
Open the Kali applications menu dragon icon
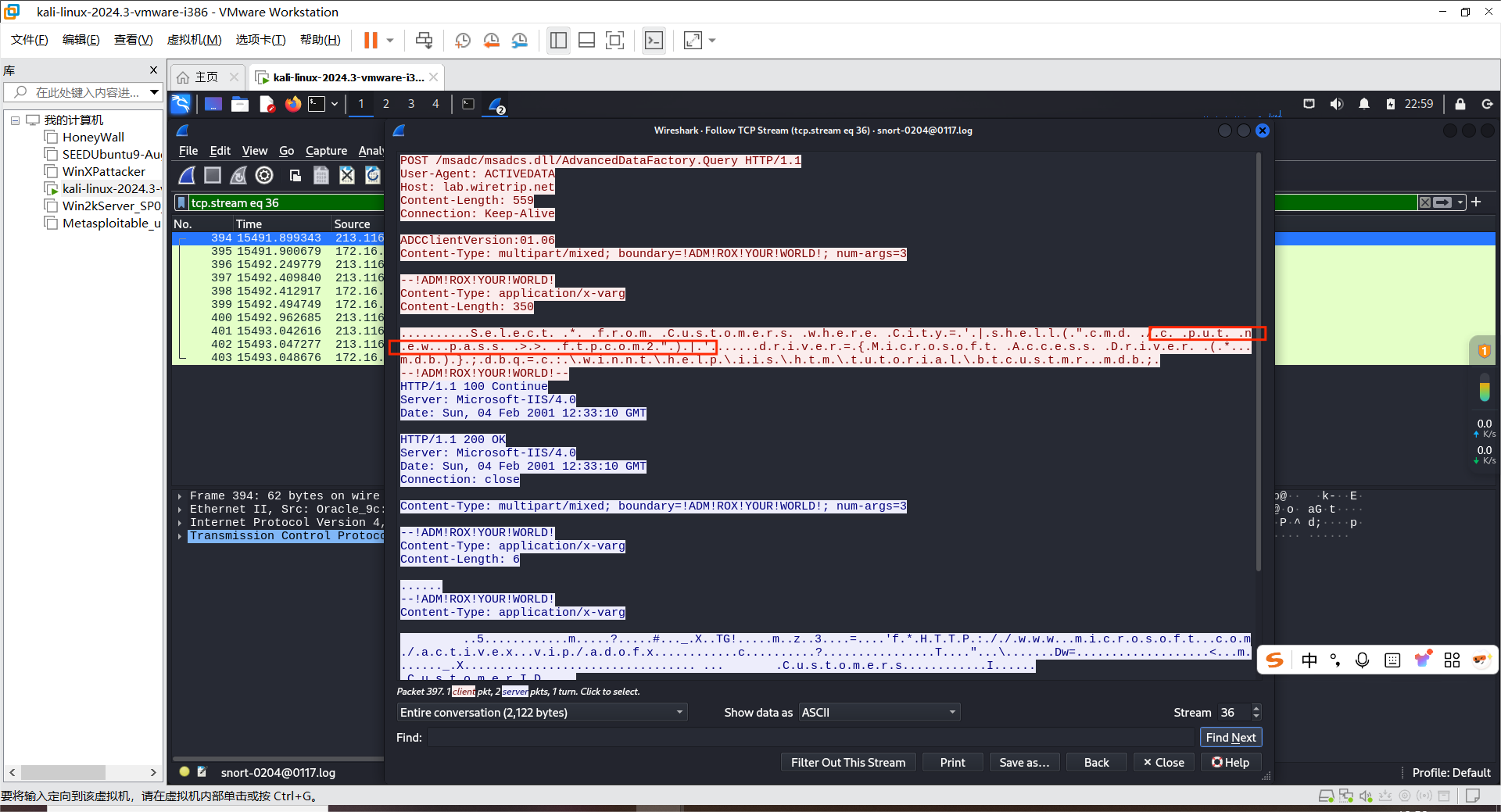click(x=181, y=104)
